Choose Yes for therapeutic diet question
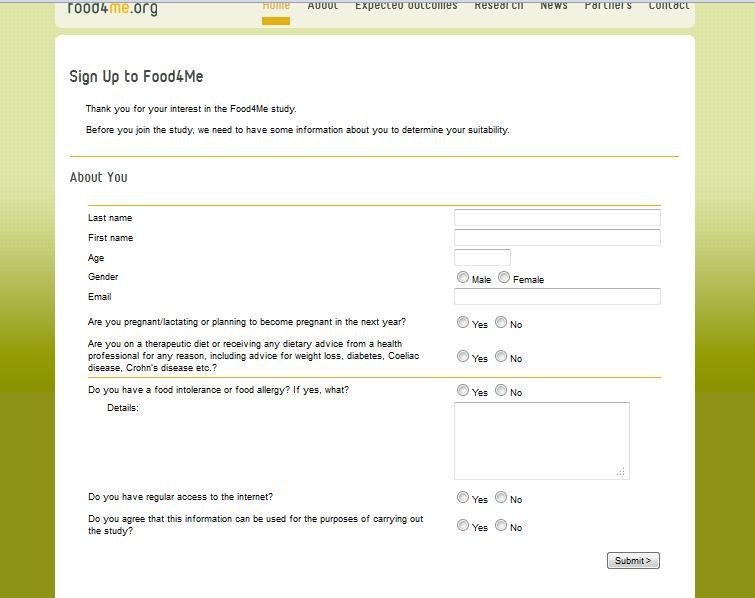 [463, 356]
